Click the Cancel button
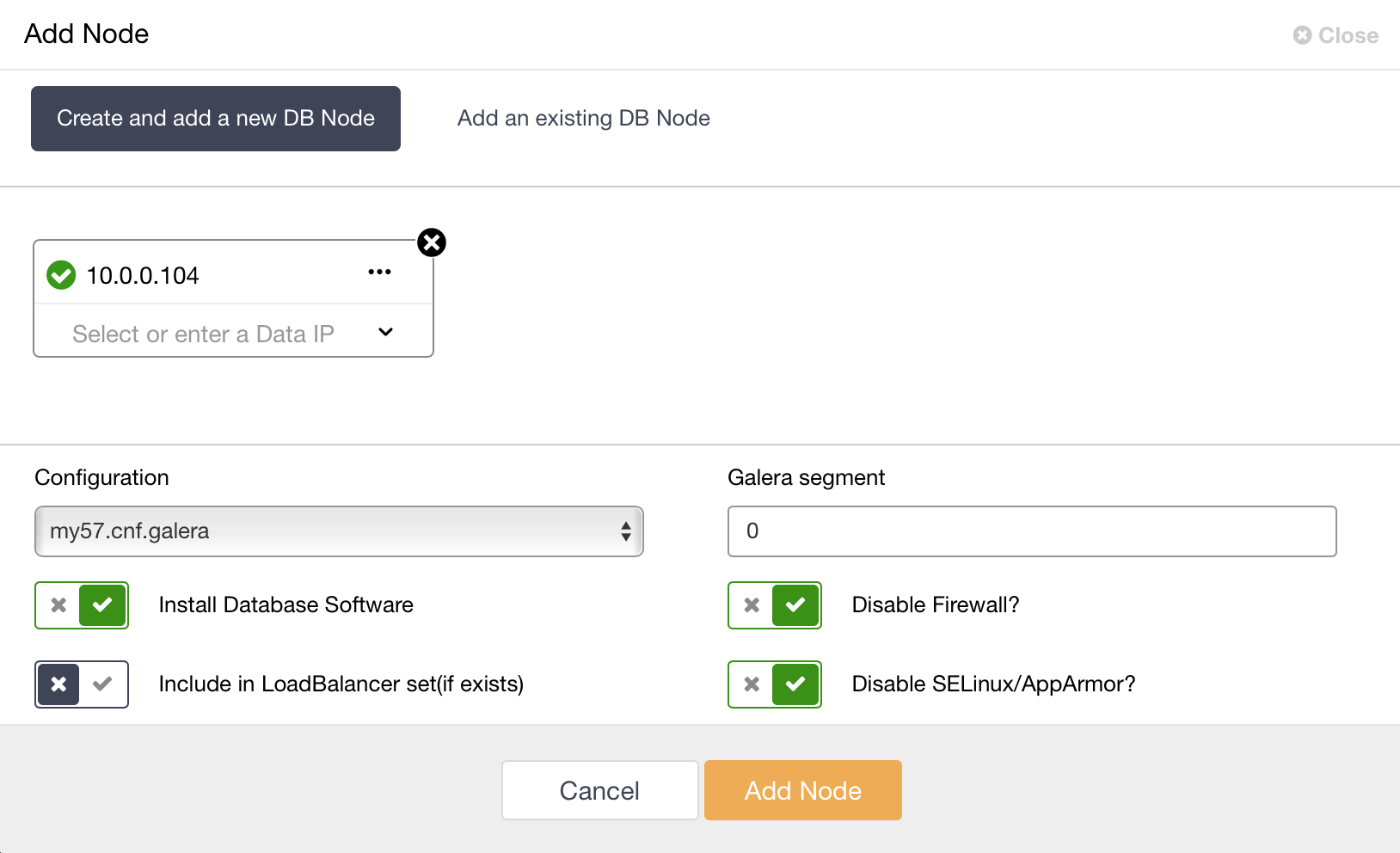Screen dimensions: 1400x853 coord(600,790)
